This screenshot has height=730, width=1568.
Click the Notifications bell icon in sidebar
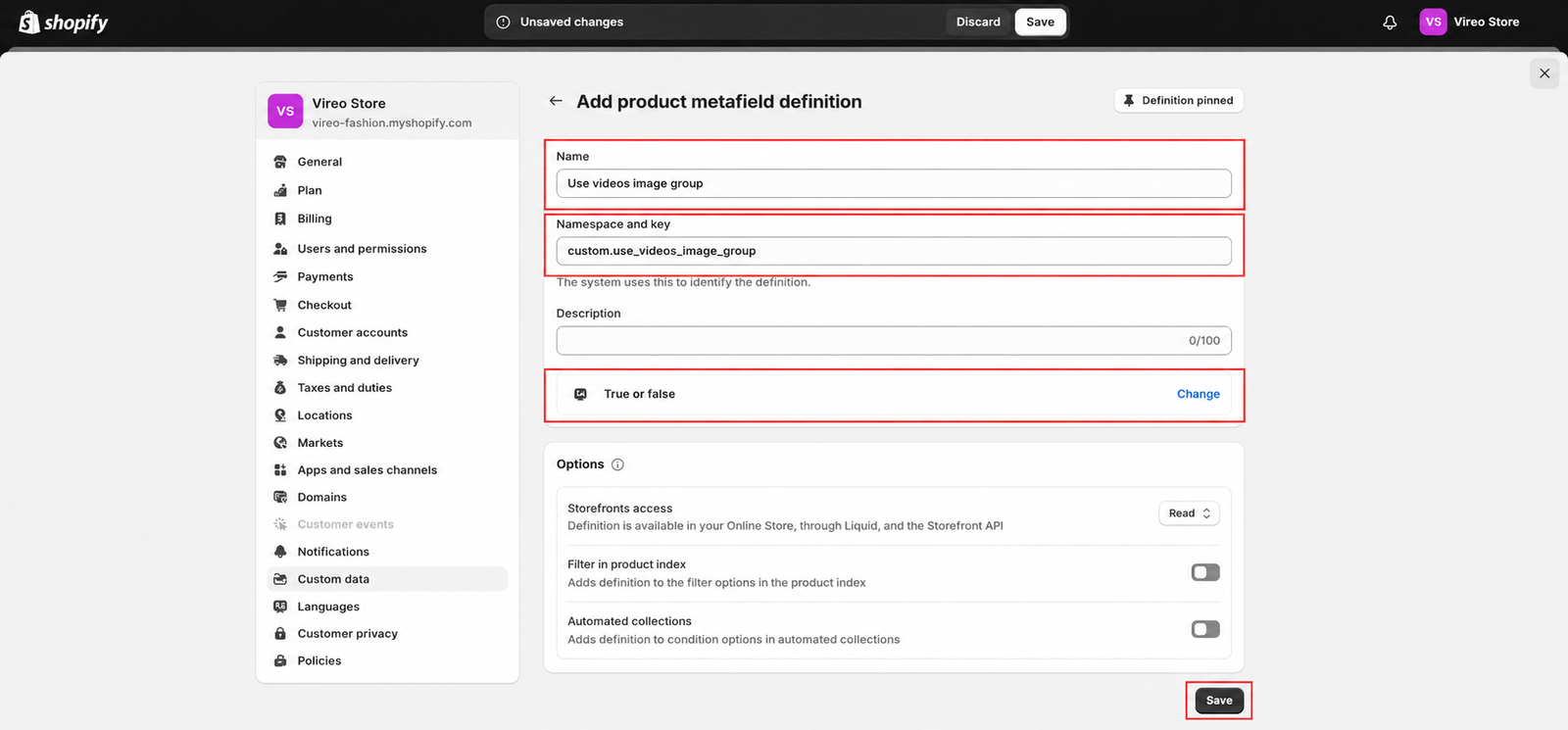click(x=280, y=552)
